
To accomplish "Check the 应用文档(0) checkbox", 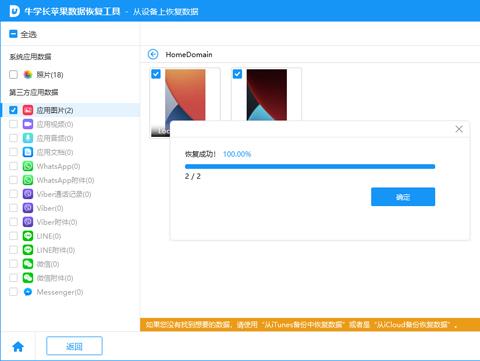I will pyautogui.click(x=13, y=152).
